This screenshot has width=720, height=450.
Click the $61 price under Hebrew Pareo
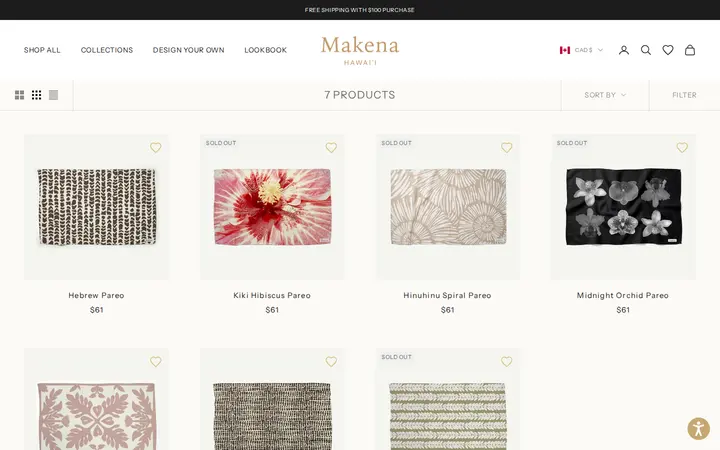click(96, 310)
